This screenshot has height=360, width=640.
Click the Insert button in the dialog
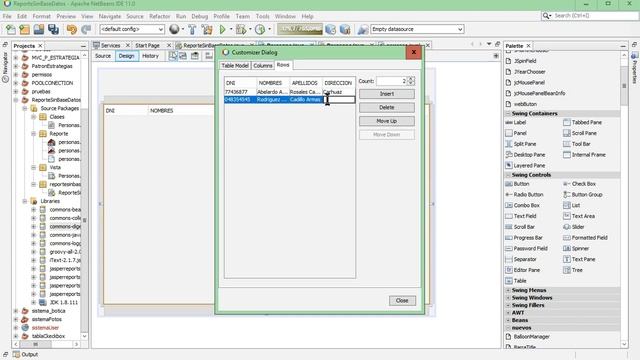[x=387, y=94]
